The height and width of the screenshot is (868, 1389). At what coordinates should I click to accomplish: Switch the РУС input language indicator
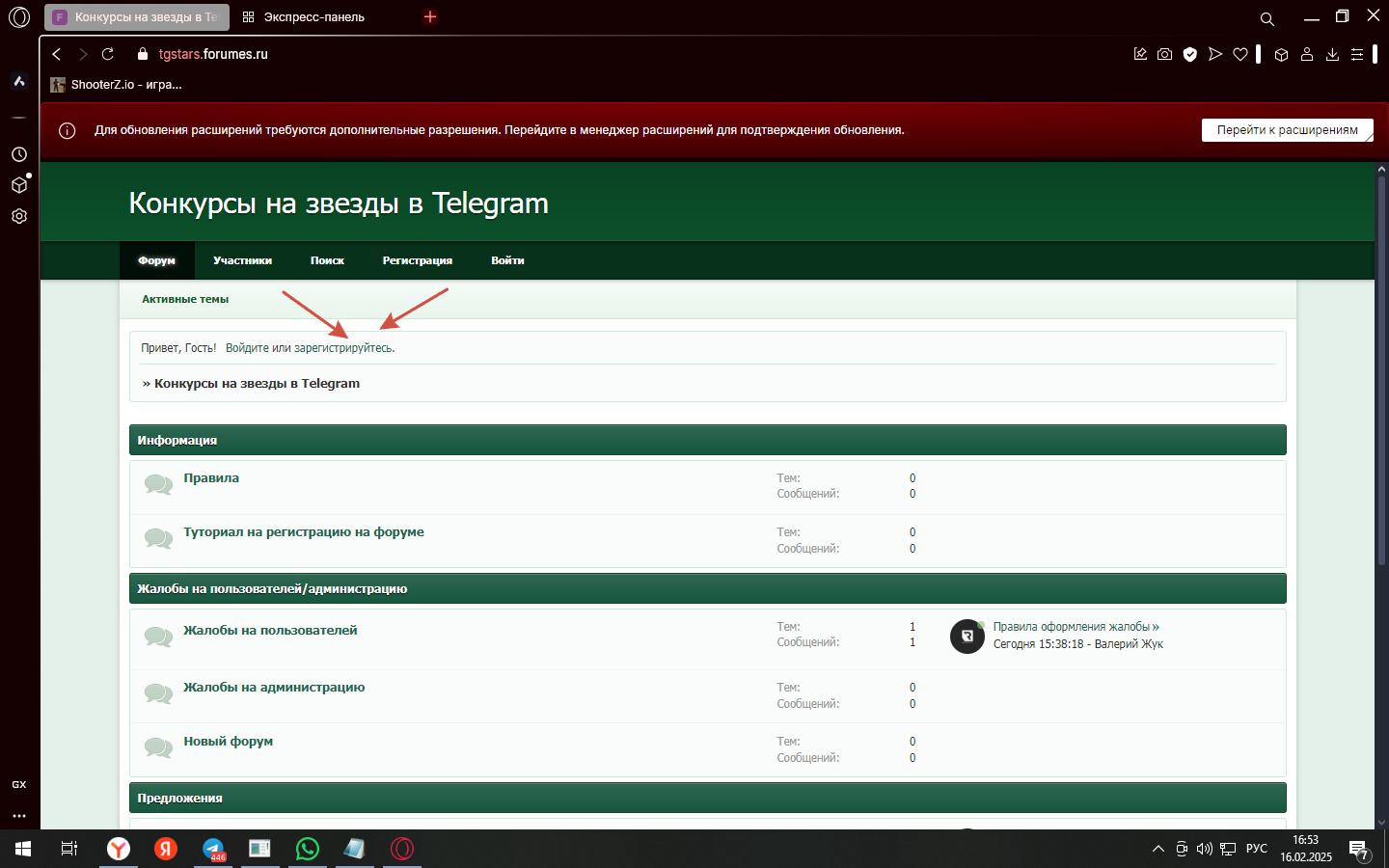(1257, 849)
